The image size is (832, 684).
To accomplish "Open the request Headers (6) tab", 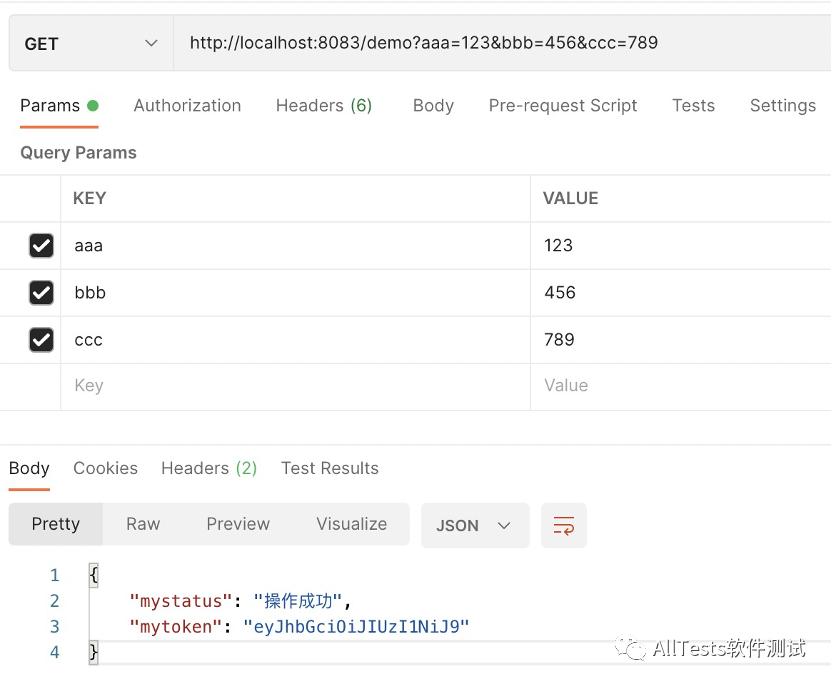I will click(324, 106).
